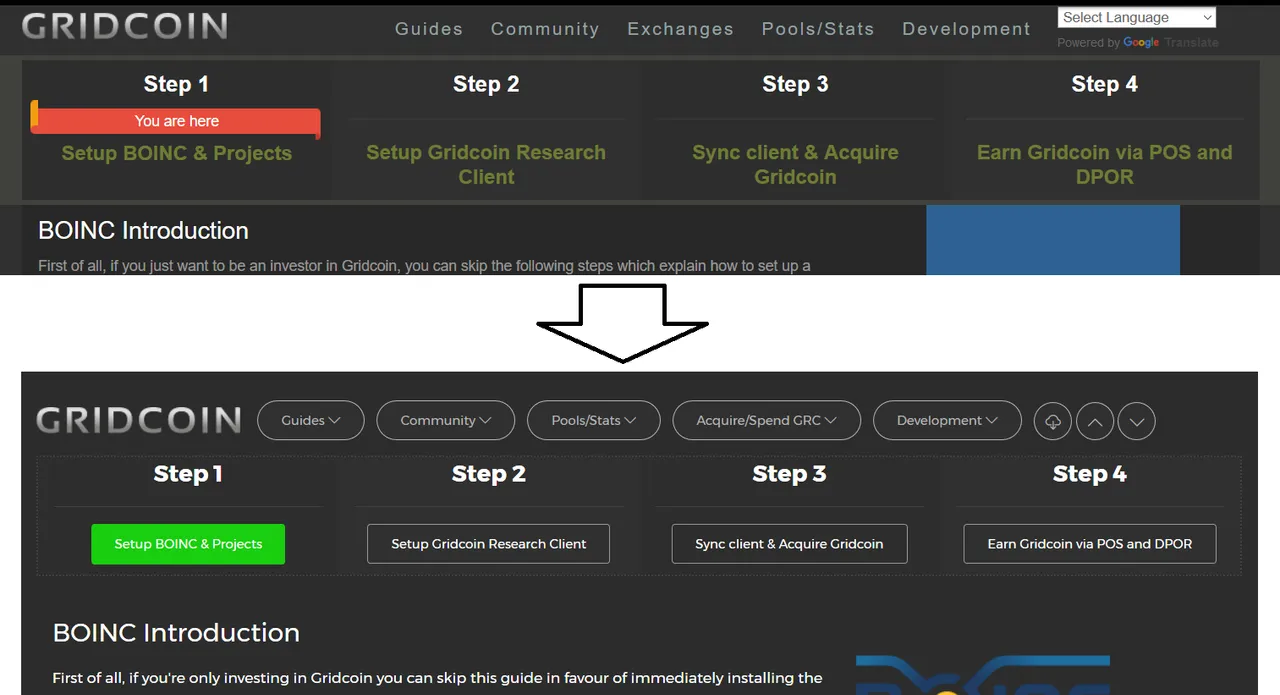Image resolution: width=1280 pixels, height=695 pixels.
Task: Expand the new site's Pools/Stats dropdown
Action: click(594, 420)
